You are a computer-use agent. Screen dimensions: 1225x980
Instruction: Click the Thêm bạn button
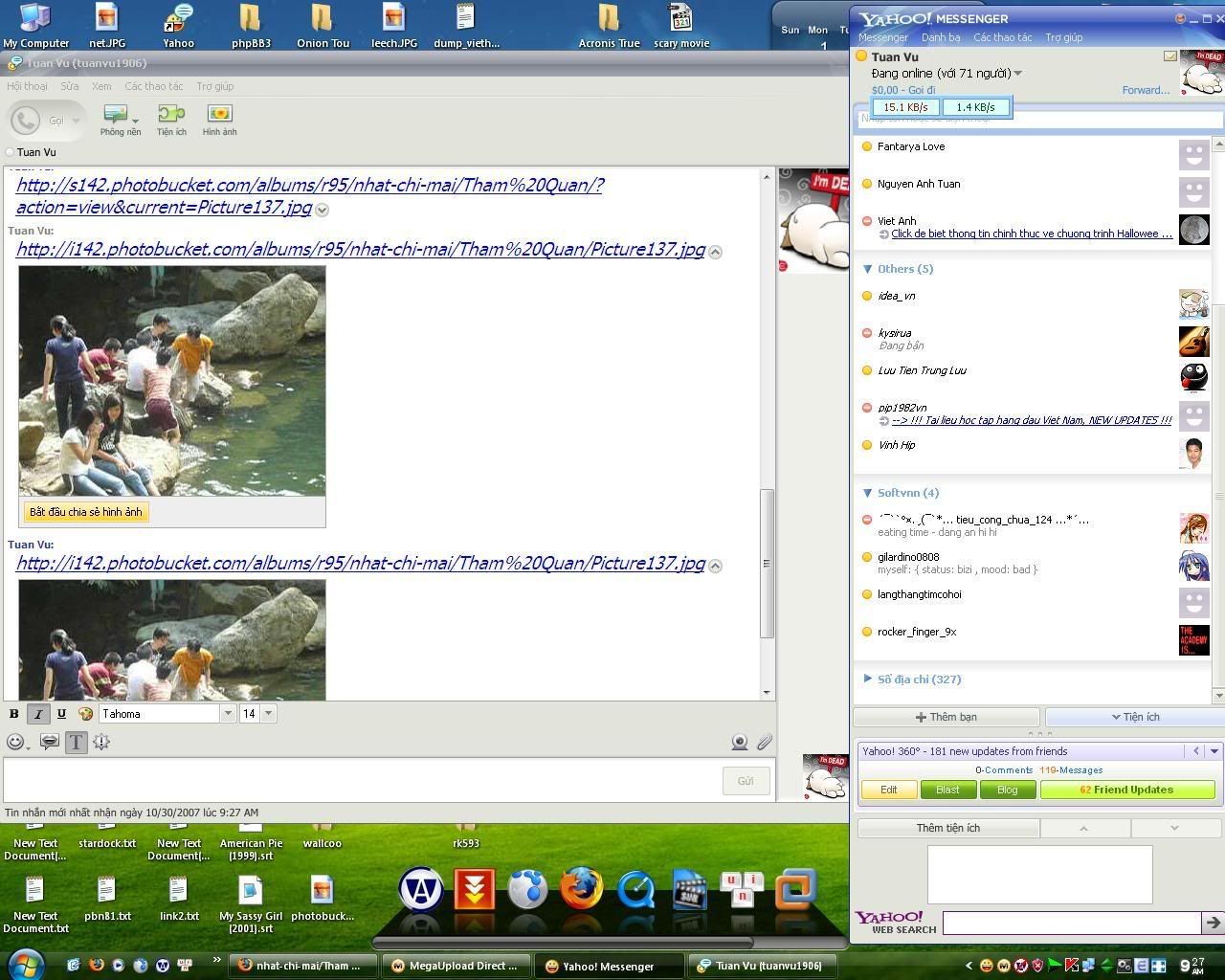coord(946,717)
